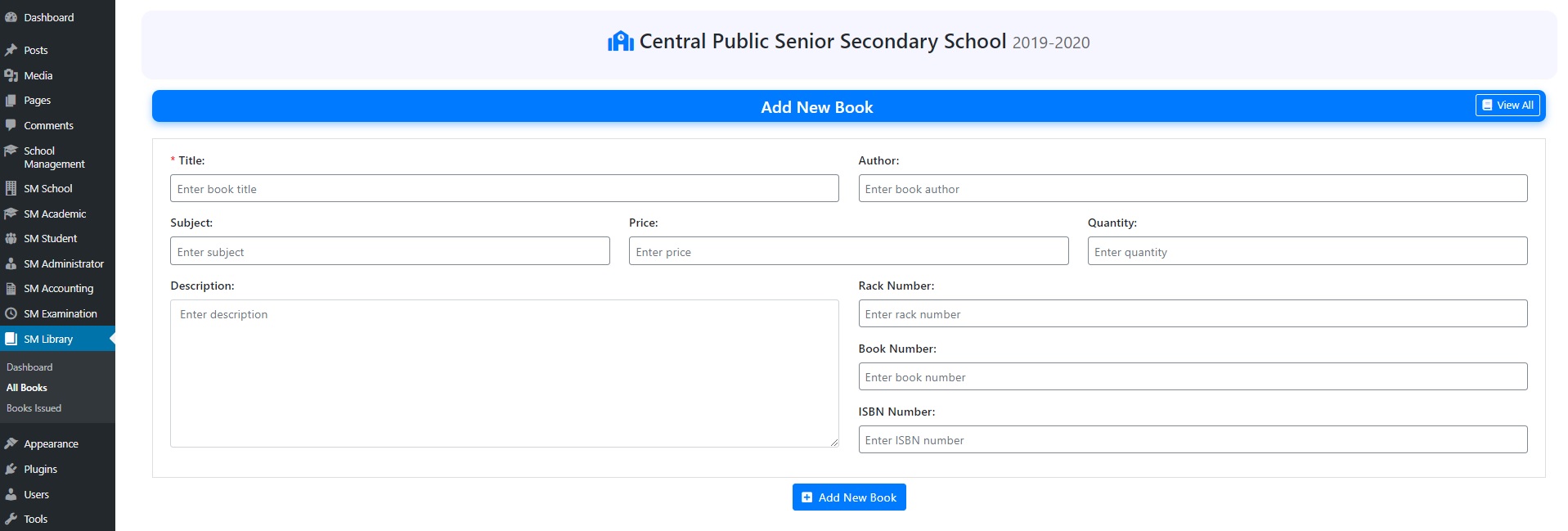Open the SM Library Dashboard
The width and height of the screenshot is (1568, 531).
tap(29, 367)
